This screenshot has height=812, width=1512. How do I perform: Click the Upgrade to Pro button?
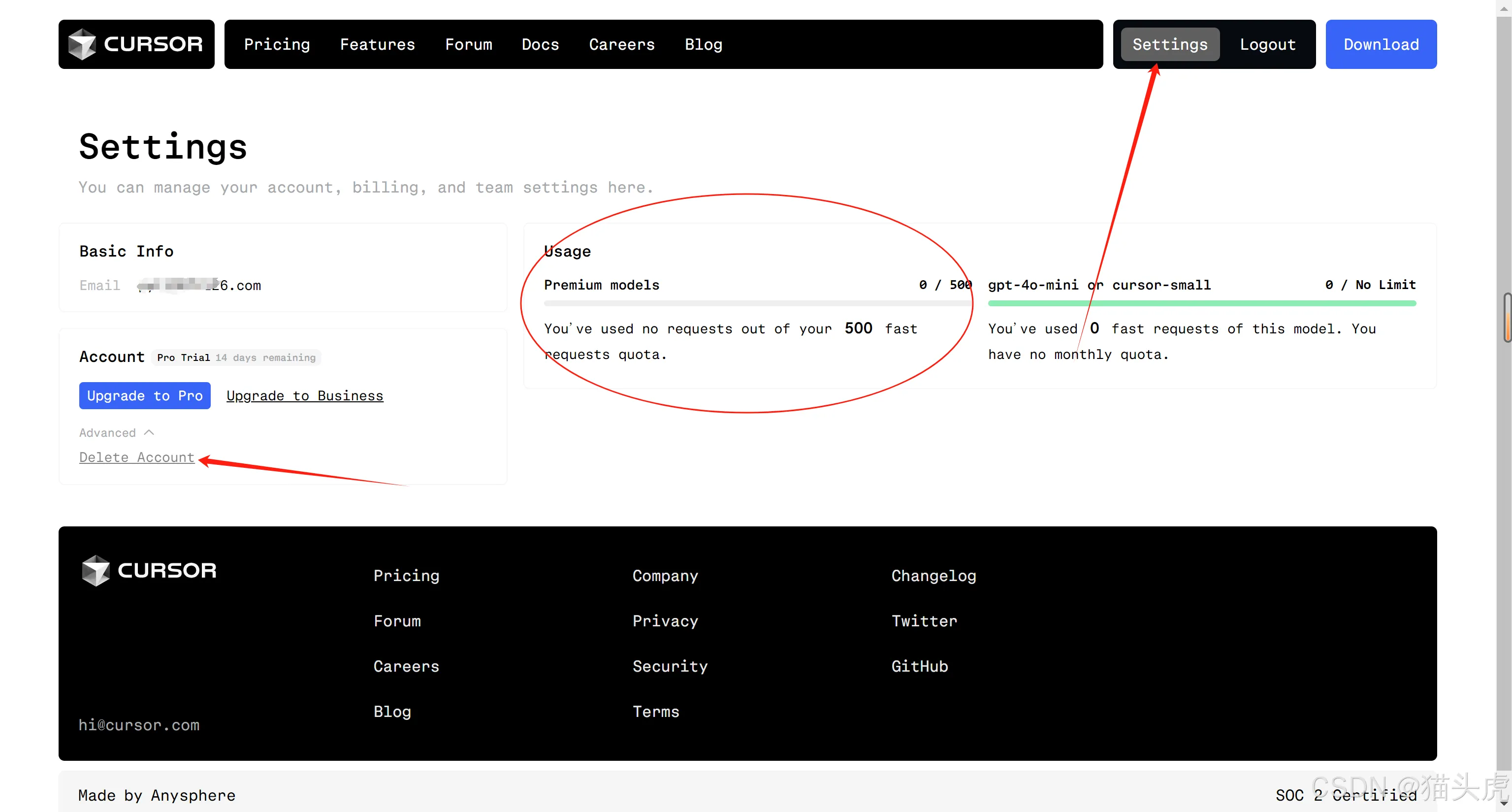[144, 396]
